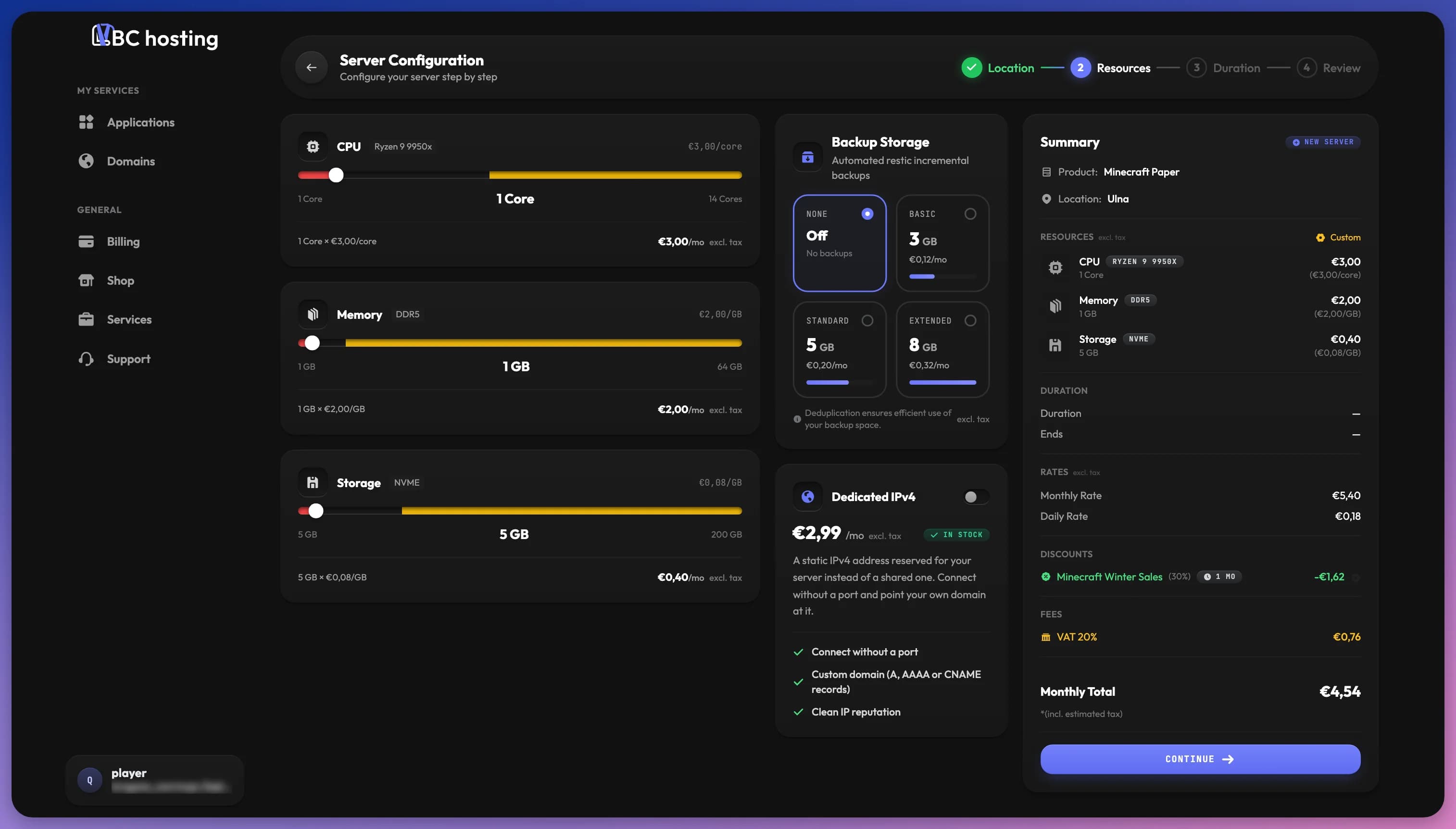Enable the Dedicated IPv4 toggle

[976, 497]
